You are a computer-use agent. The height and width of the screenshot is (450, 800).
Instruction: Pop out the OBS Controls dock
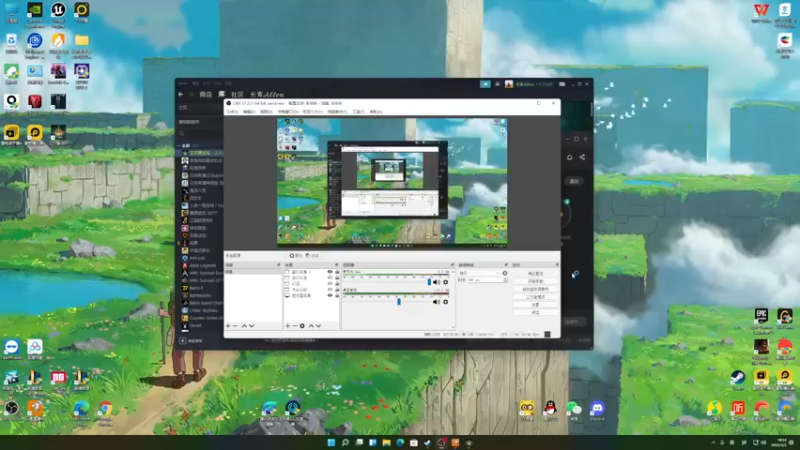click(x=557, y=265)
